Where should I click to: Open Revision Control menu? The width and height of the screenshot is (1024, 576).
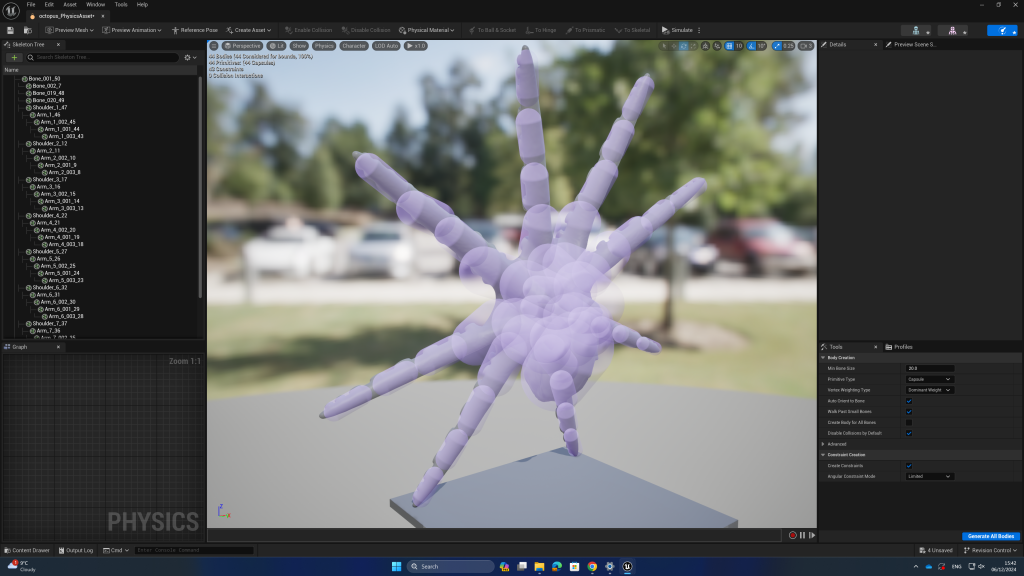coord(990,551)
